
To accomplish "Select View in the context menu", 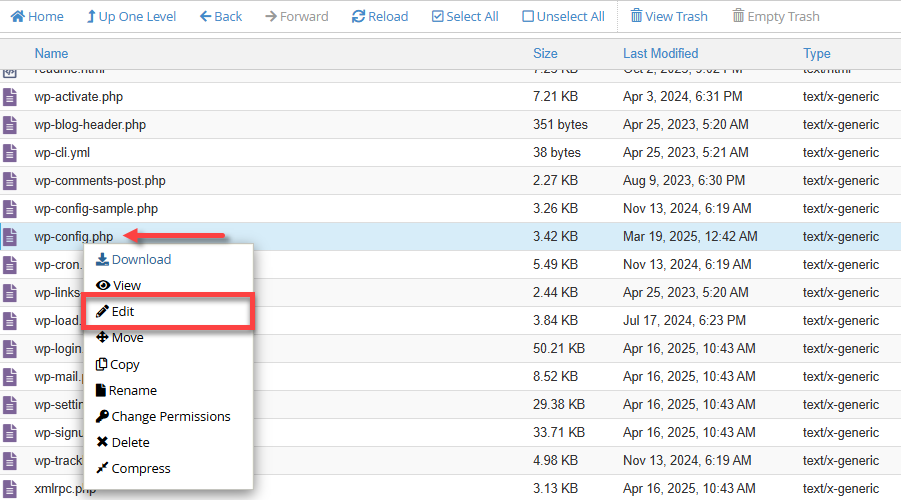I will tap(118, 285).
